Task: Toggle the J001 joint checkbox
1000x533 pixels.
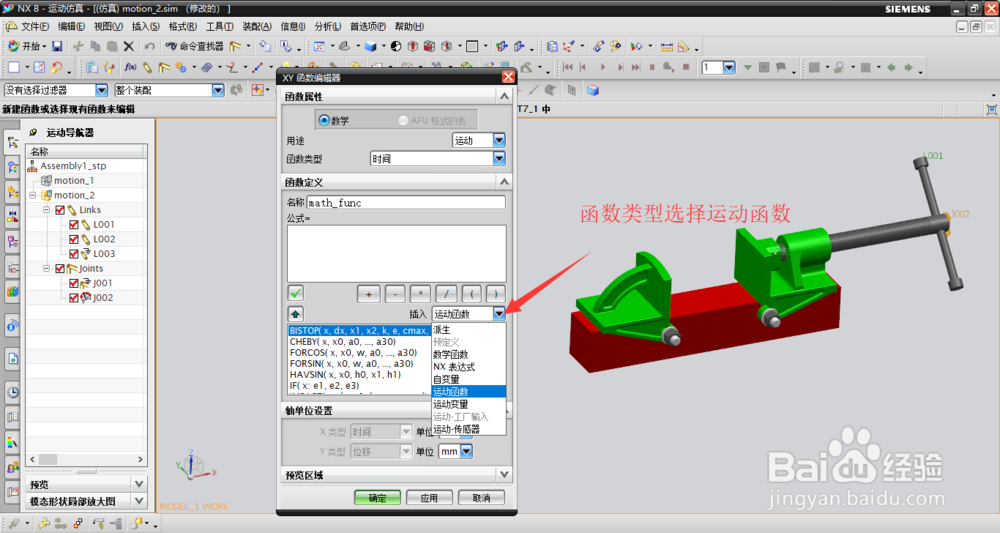Action: tap(74, 283)
